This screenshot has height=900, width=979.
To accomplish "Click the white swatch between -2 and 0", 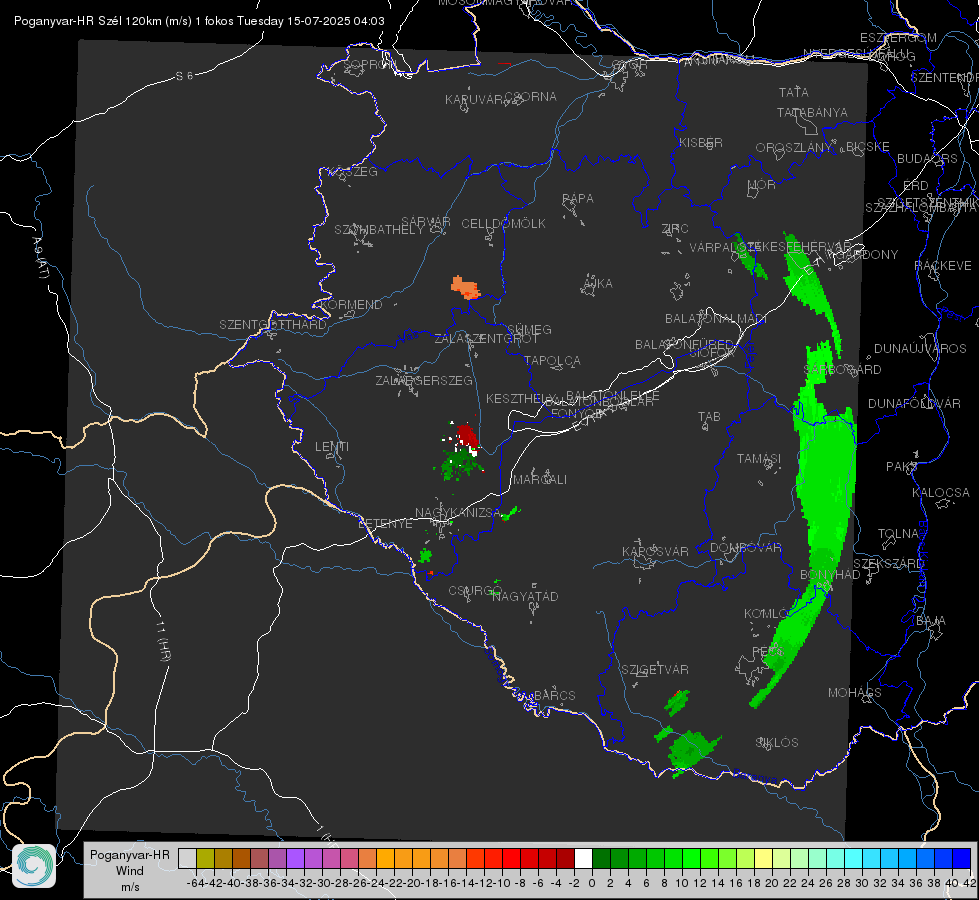I will coord(583,858).
